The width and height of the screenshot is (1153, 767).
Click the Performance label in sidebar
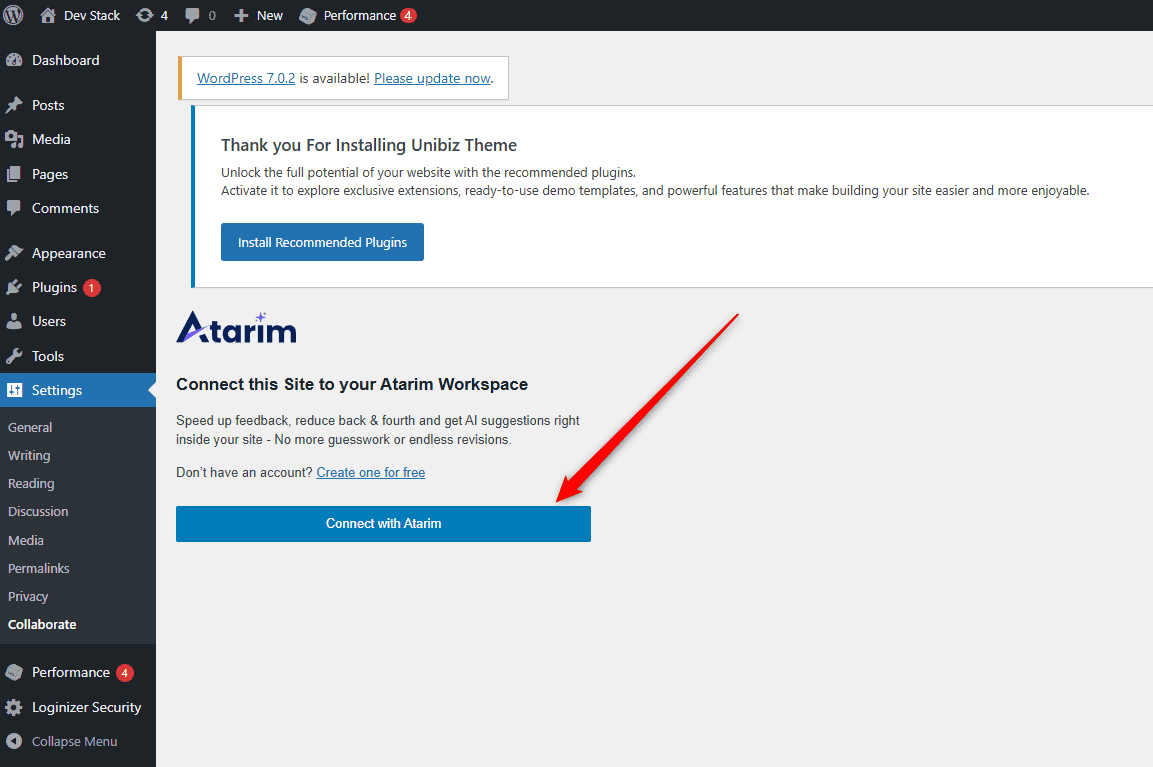coord(71,672)
